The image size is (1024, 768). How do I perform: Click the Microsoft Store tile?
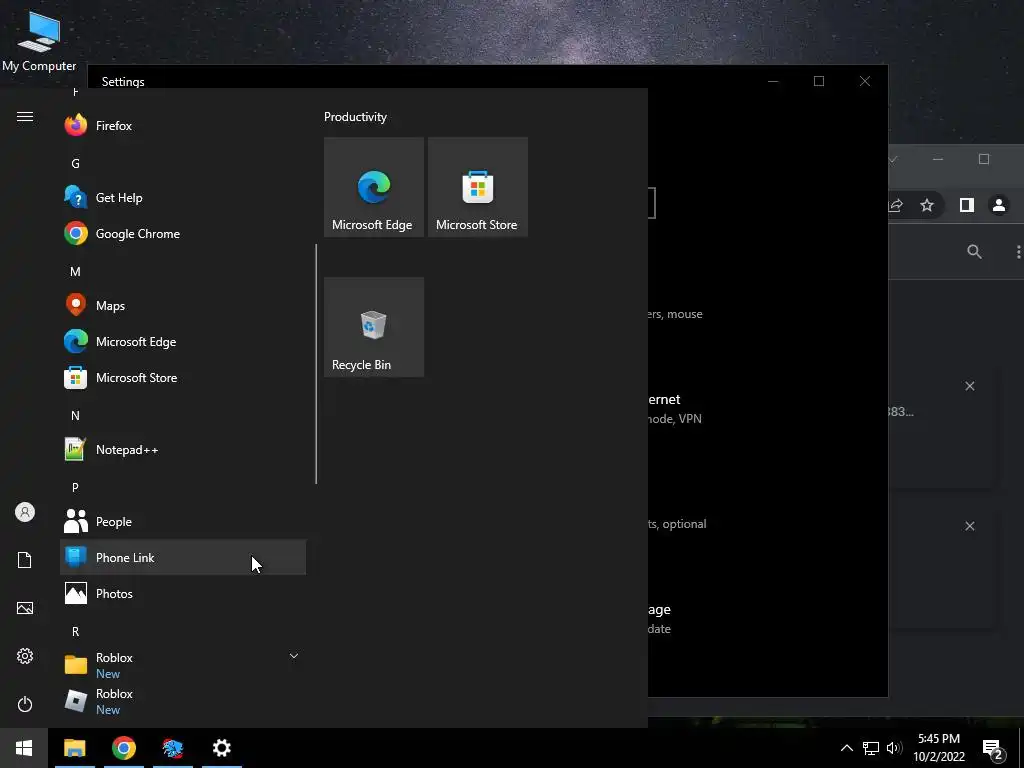477,187
